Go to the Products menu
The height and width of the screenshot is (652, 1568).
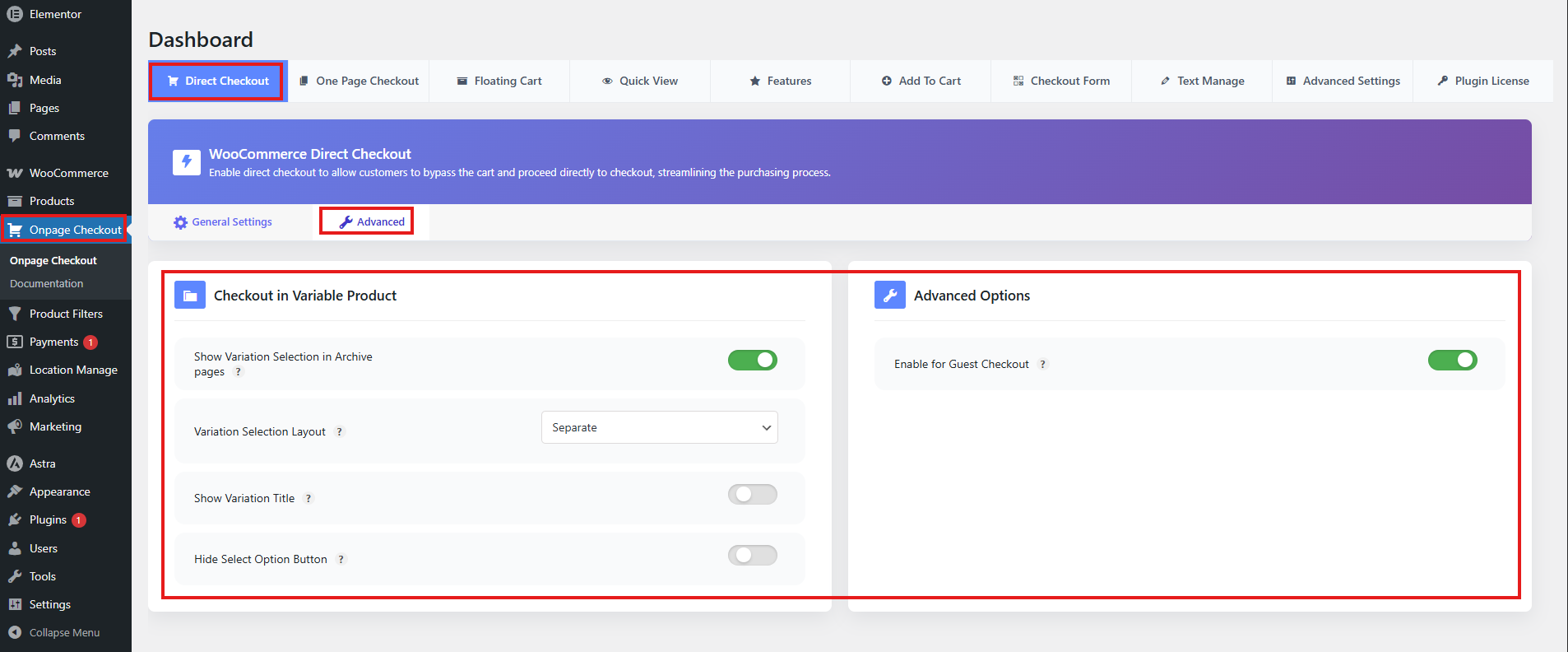(x=66, y=201)
